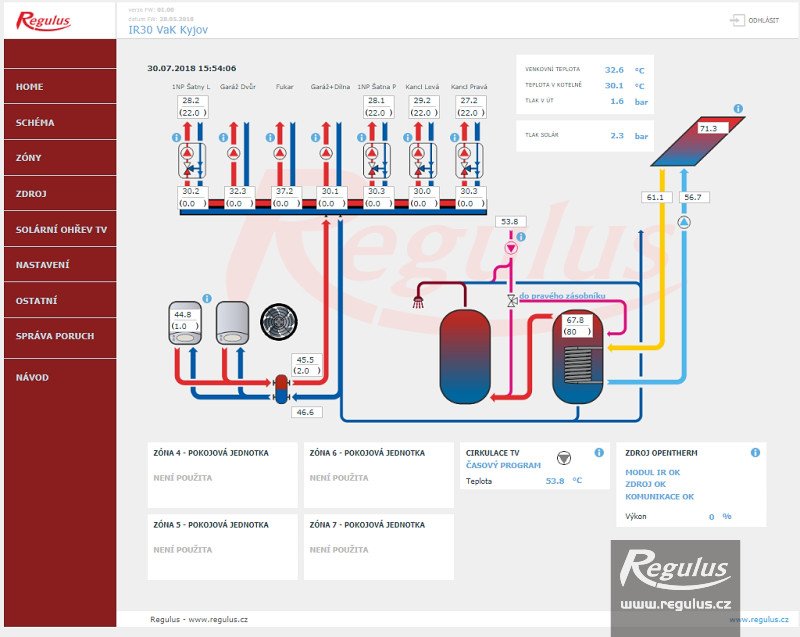Open info icon for Garáž Dvůr zone
The height and width of the screenshot is (637, 800).
[x=223, y=138]
